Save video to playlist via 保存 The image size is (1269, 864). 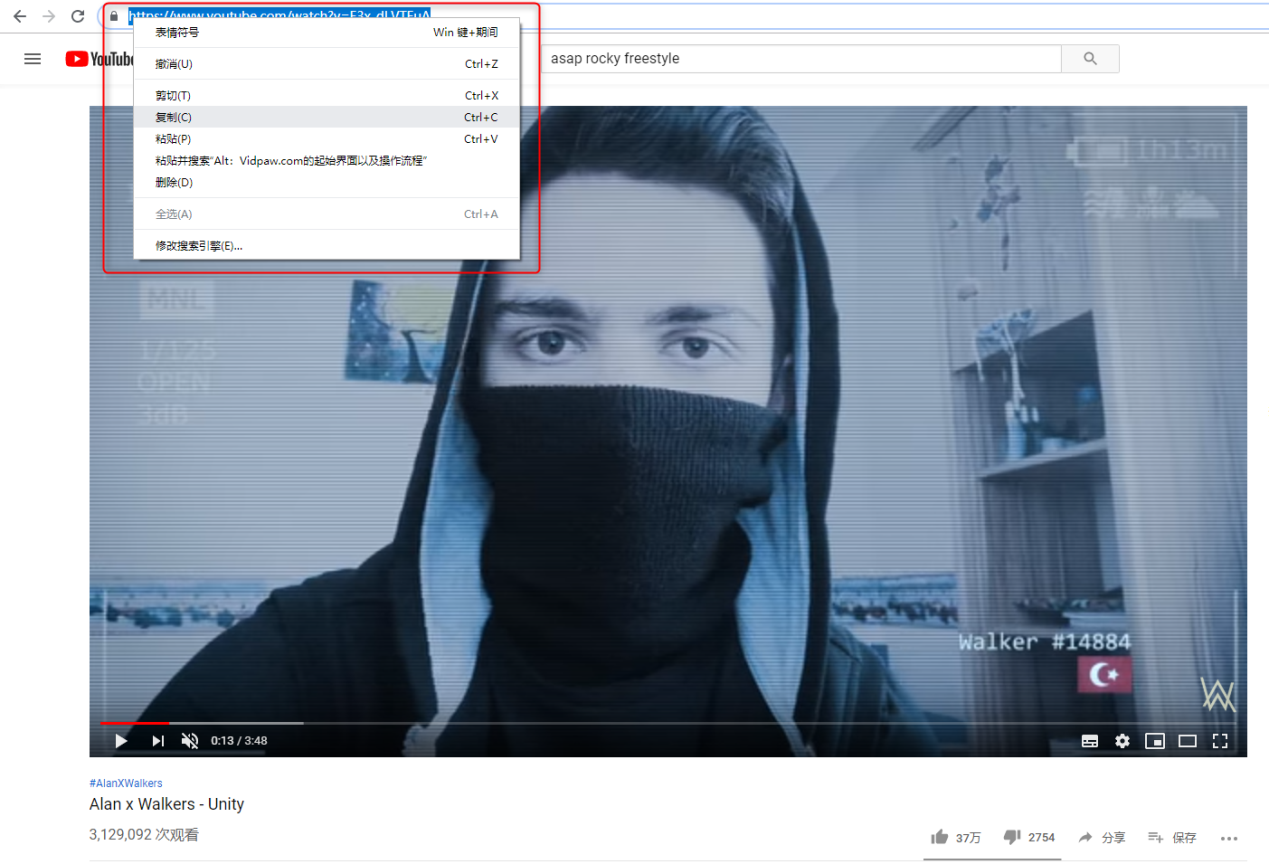(x=1172, y=837)
